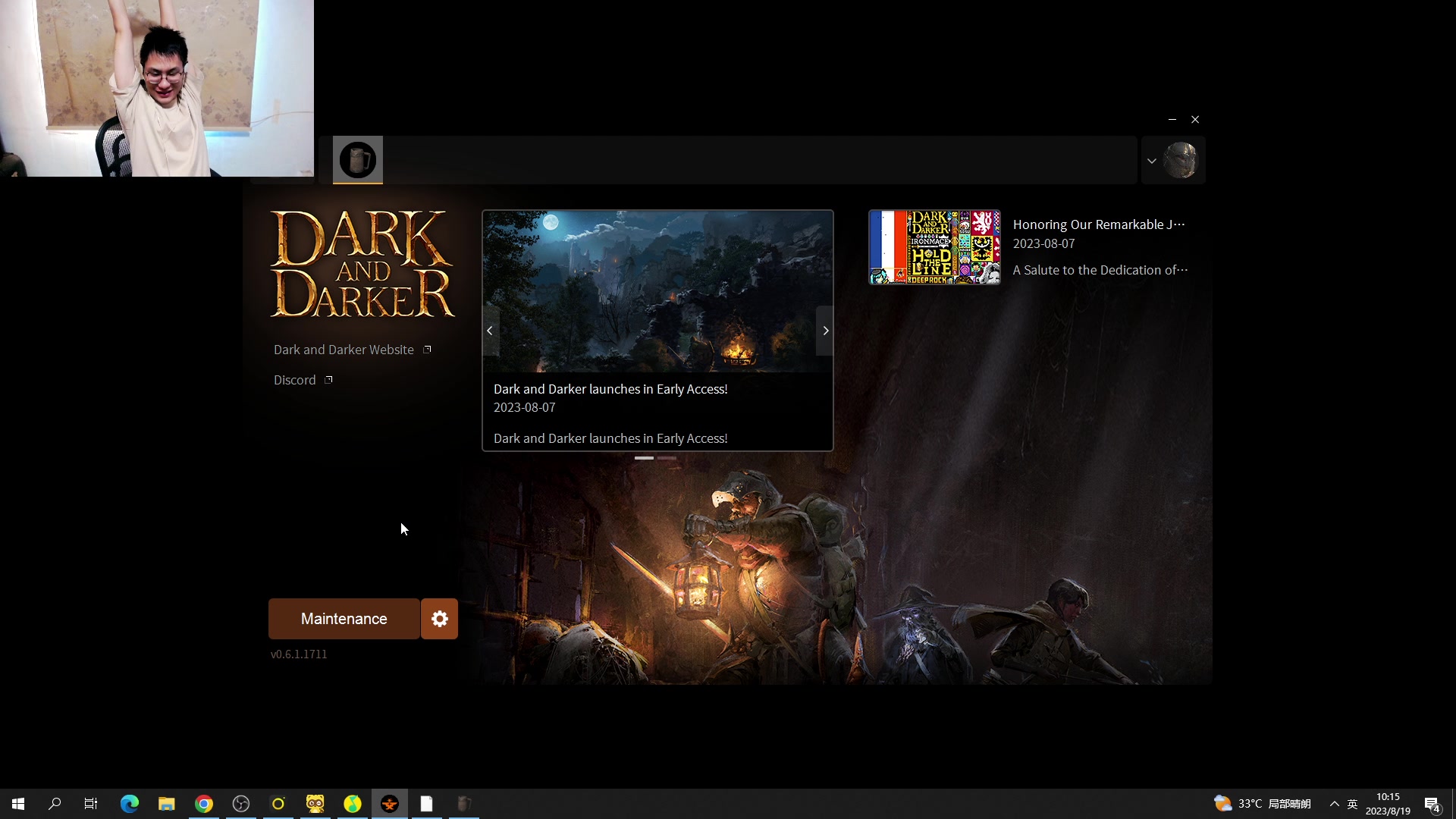The height and width of the screenshot is (819, 1456).
Task: Open the Windows notification center icon
Action: coord(1432,804)
